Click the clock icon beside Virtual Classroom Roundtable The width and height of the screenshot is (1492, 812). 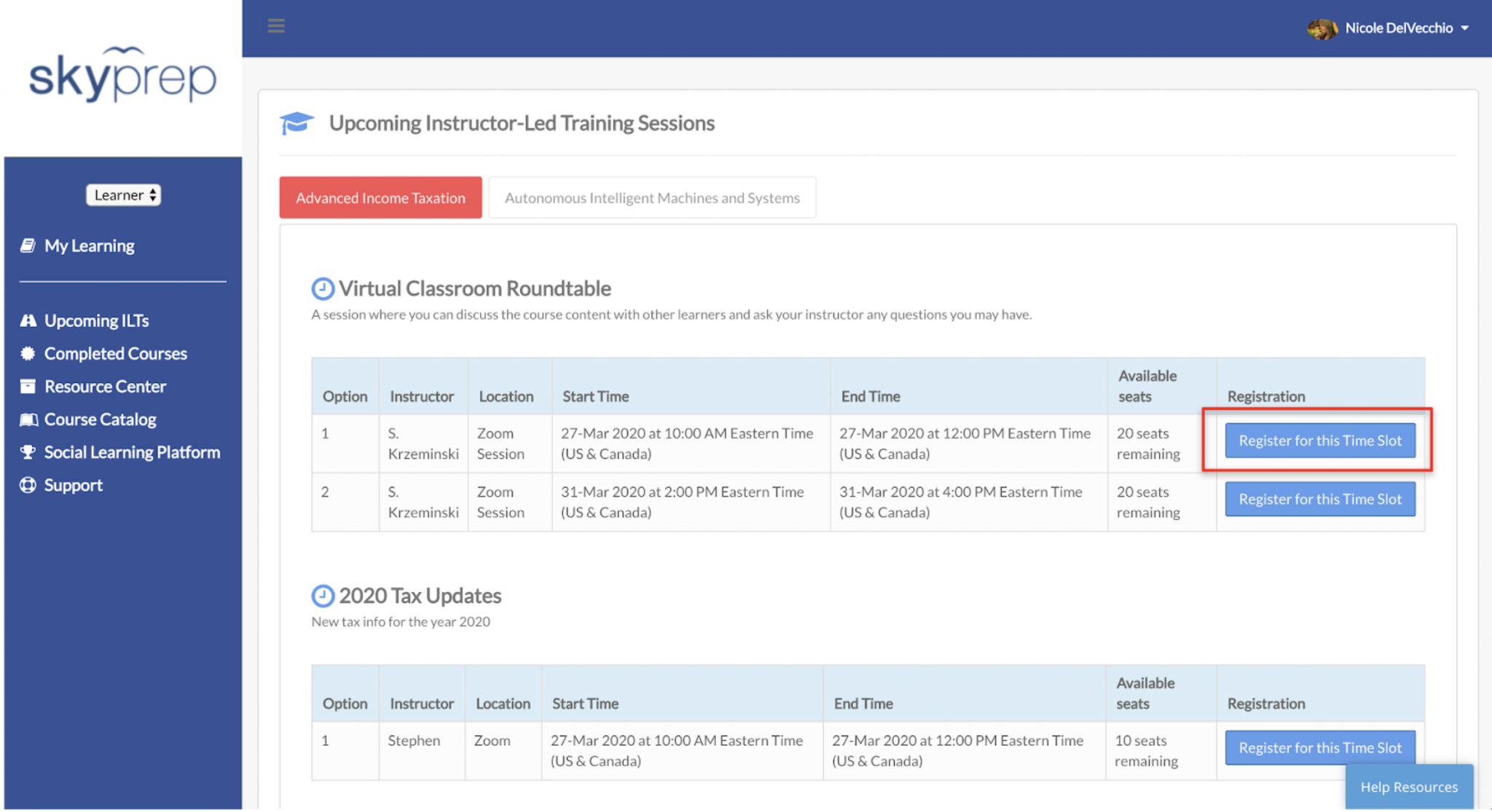click(323, 287)
